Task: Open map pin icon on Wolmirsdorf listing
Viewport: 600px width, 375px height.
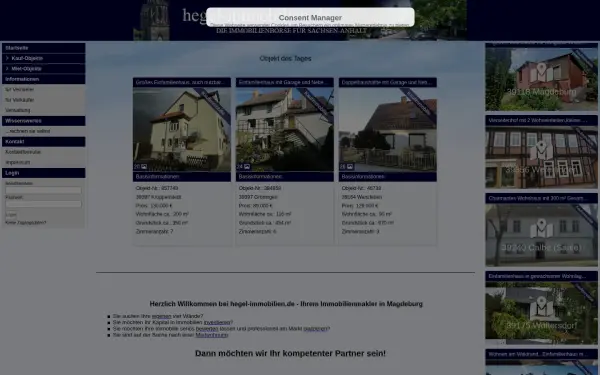Action: [541, 306]
